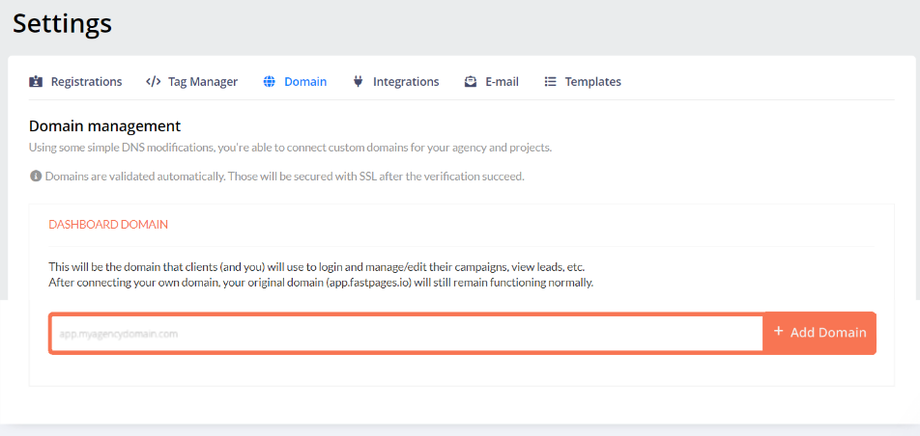Image resolution: width=920 pixels, height=436 pixels.
Task: Open the E-mail tab
Action: 502,82
